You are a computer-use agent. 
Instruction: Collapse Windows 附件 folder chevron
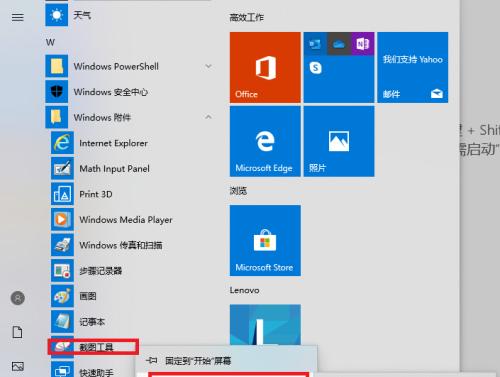coord(209,117)
